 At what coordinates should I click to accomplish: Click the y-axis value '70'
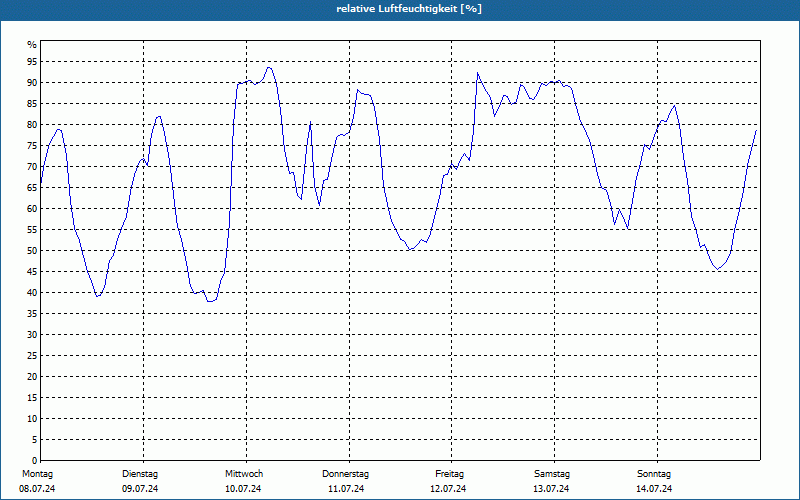32,167
